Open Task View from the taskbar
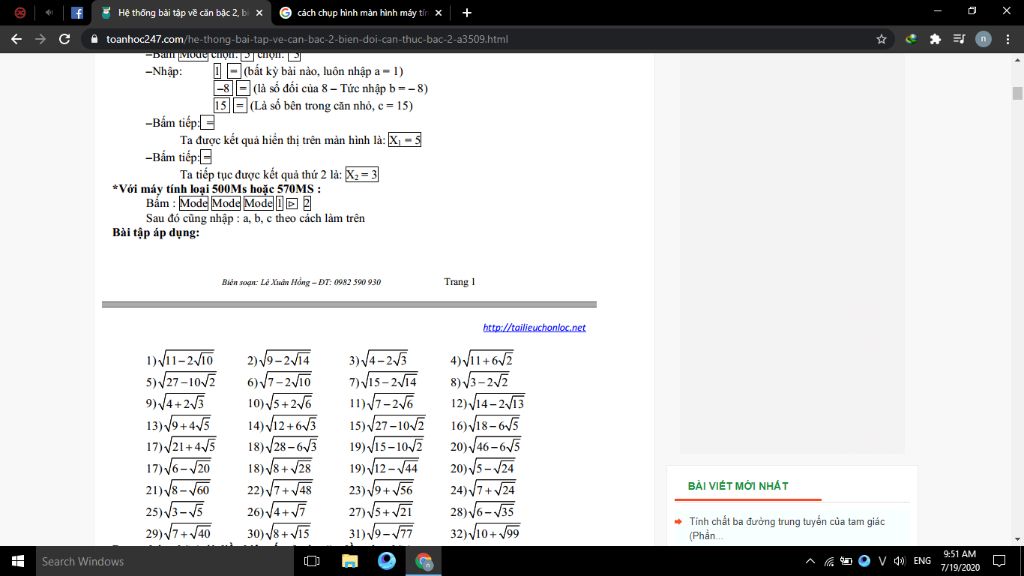The width and height of the screenshot is (1024, 576). tap(312, 561)
